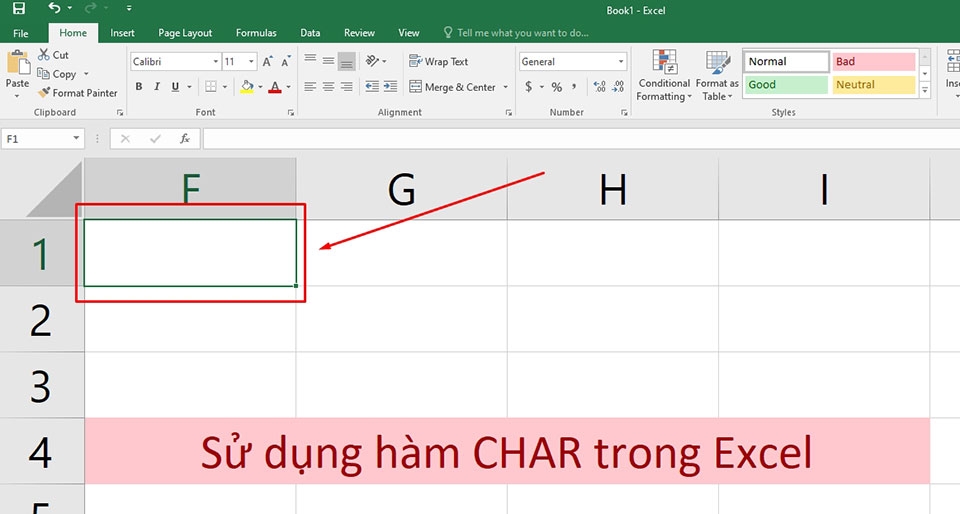Open the font size dropdown
Viewport: 960px width, 514px height.
pyautogui.click(x=251, y=62)
